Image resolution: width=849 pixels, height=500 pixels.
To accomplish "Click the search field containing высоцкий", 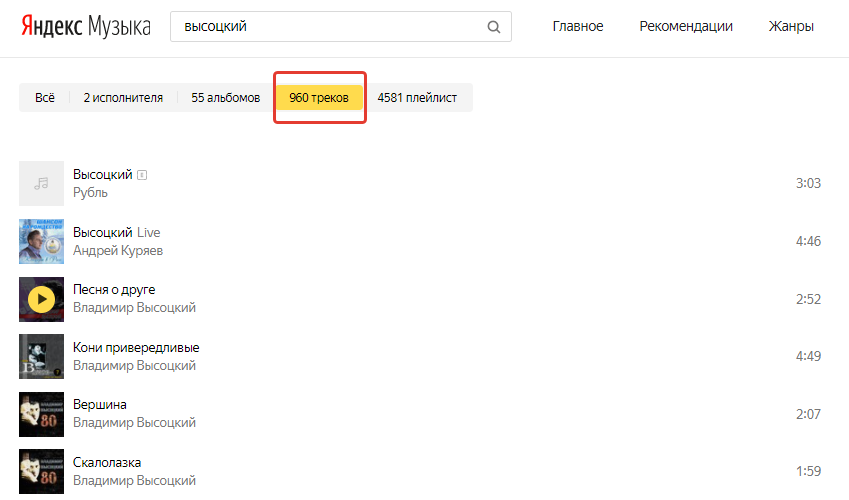I will click(x=341, y=27).
